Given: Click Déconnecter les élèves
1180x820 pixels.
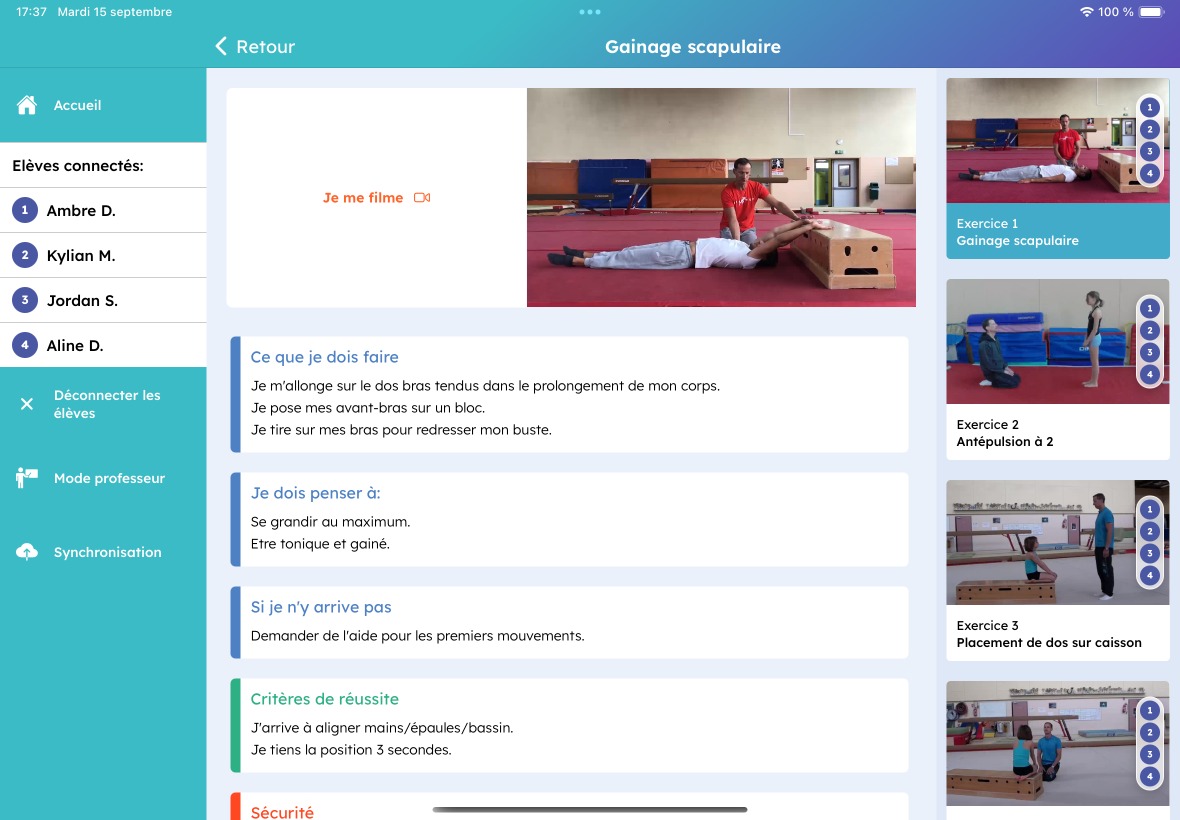Looking at the screenshot, I should [x=103, y=404].
